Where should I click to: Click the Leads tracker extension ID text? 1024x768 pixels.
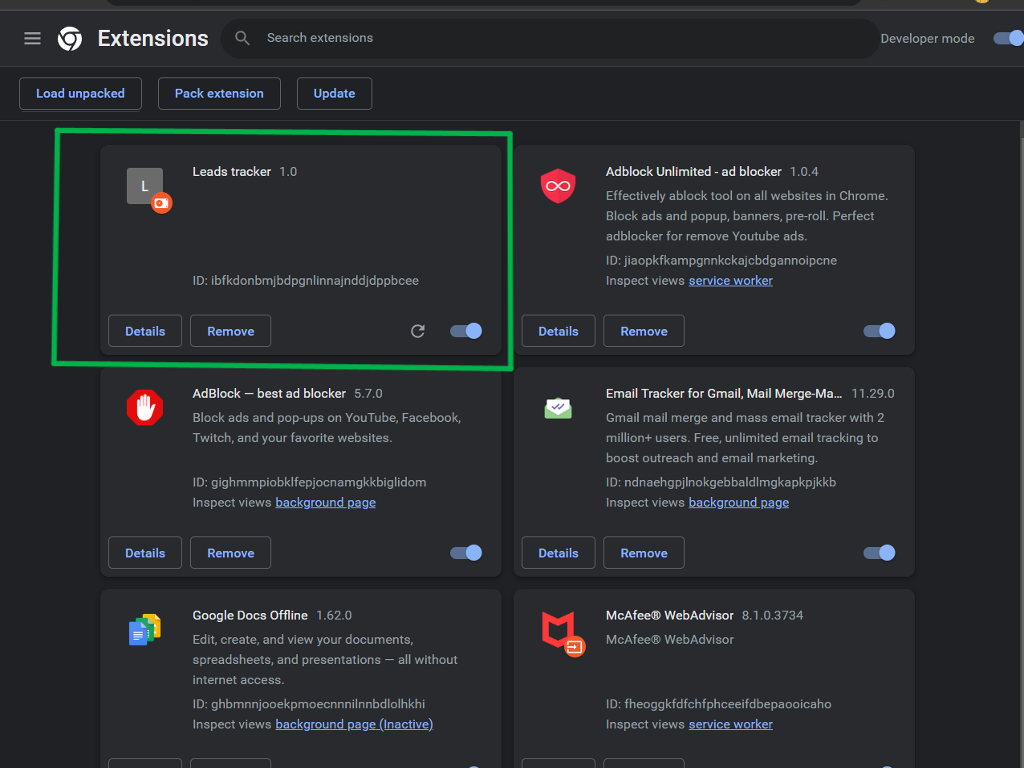point(306,281)
